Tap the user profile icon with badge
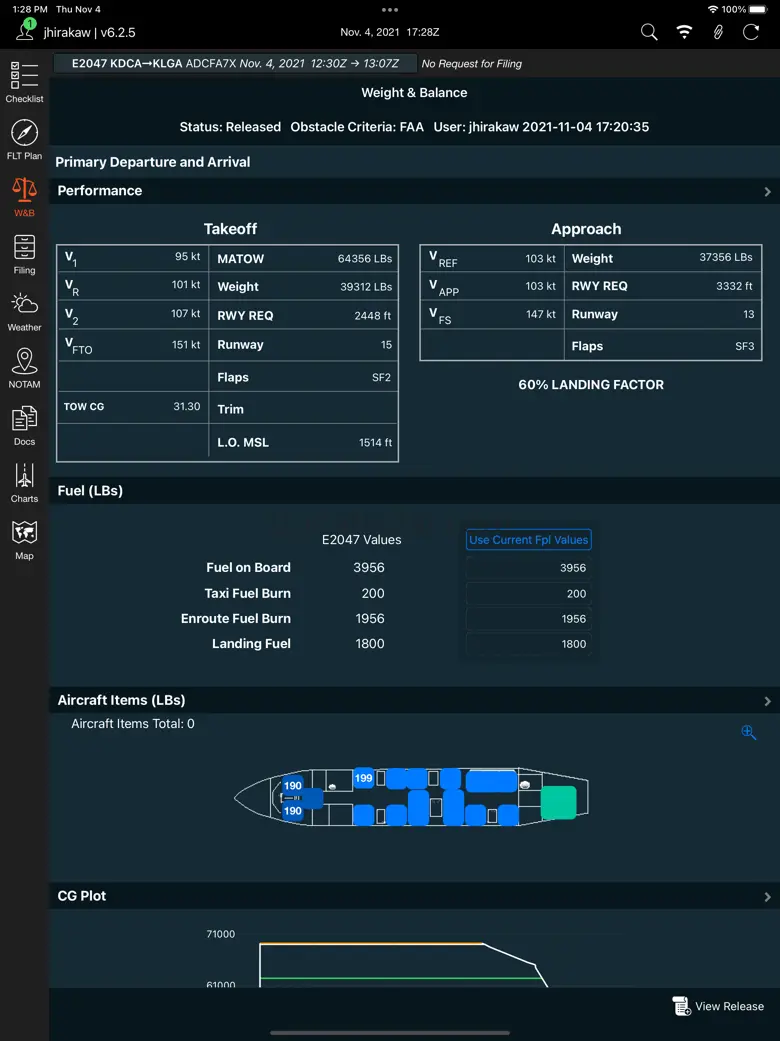This screenshot has width=780, height=1041. [x=26, y=30]
